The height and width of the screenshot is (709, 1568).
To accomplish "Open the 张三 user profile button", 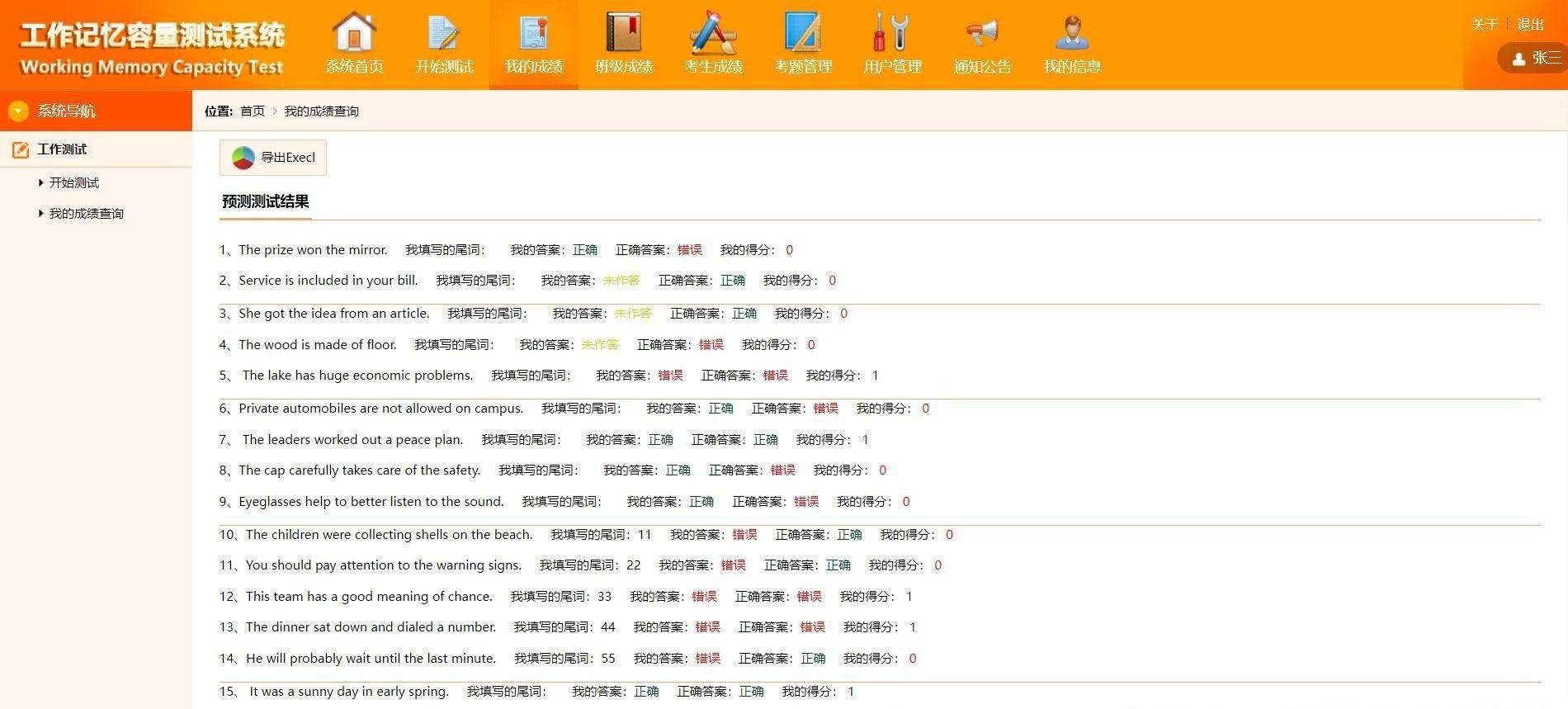I will pyautogui.click(x=1535, y=58).
